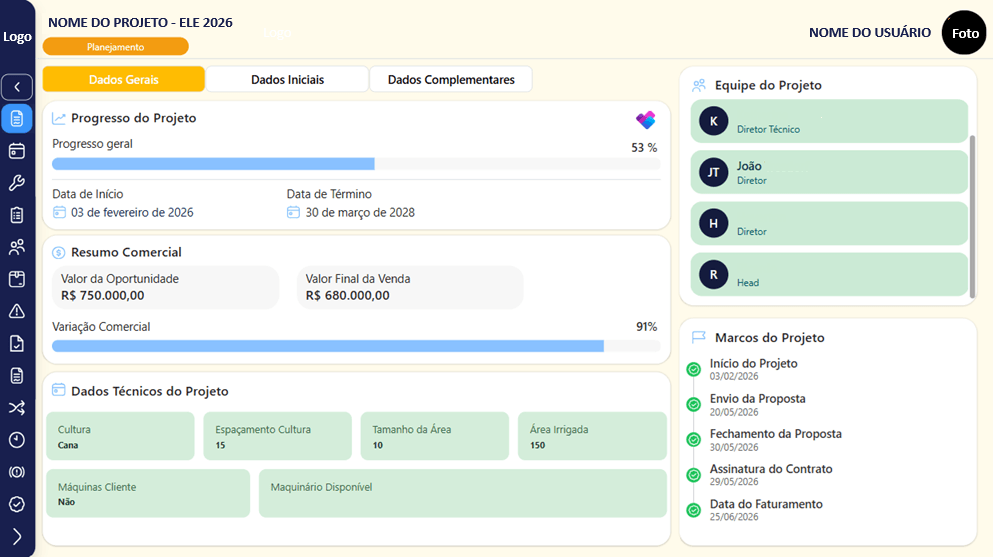This screenshot has height=557, width=993.
Task: Open the people/team icon in sidebar
Action: [17, 247]
